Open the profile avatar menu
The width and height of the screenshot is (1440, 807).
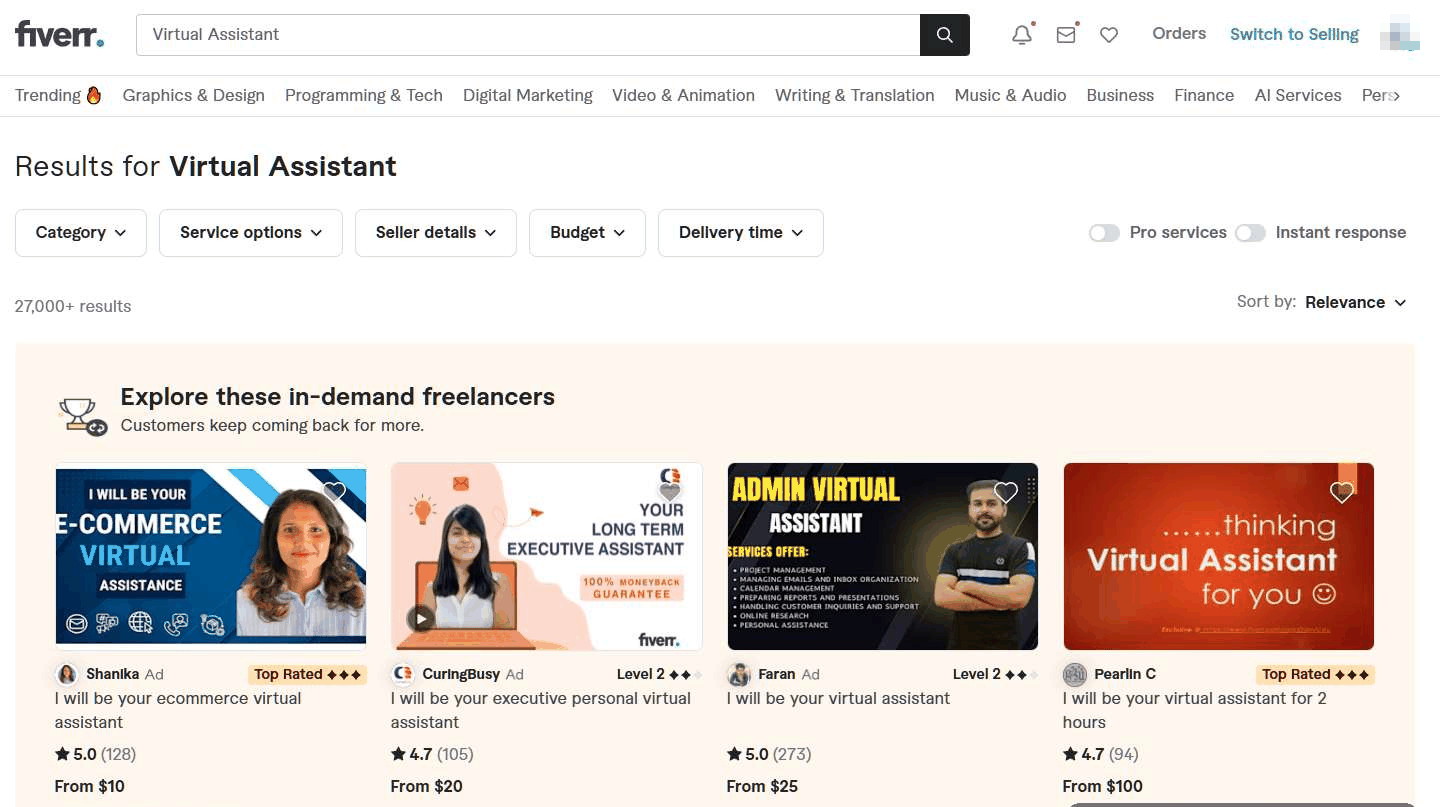pyautogui.click(x=1400, y=35)
